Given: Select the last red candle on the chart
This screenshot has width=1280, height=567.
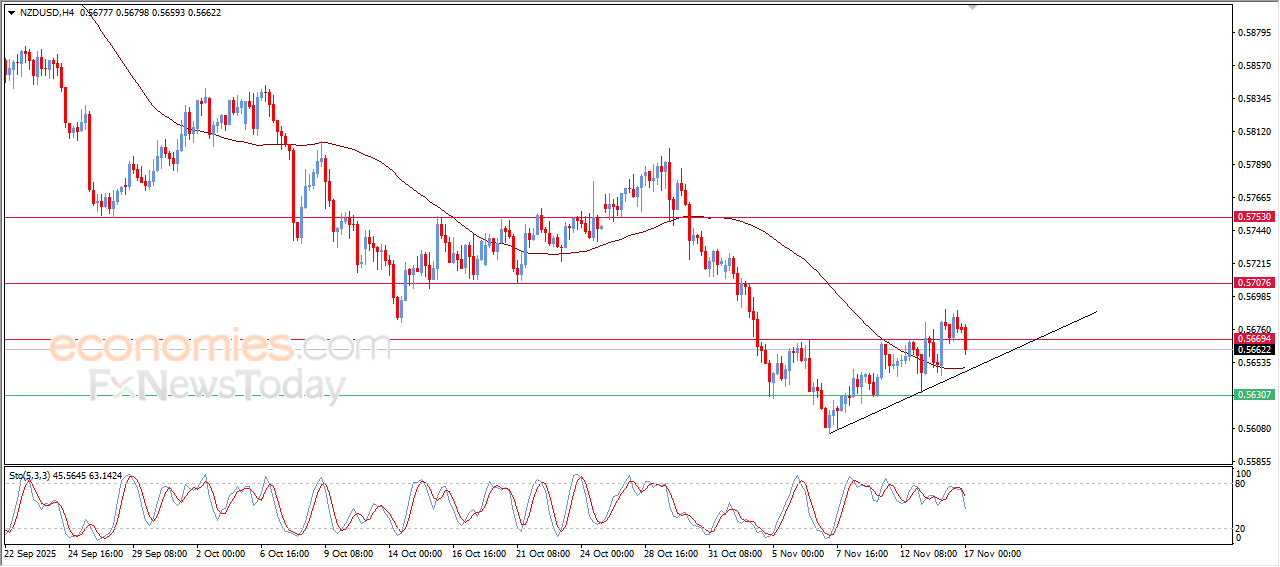Looking at the screenshot, I should [x=965, y=338].
